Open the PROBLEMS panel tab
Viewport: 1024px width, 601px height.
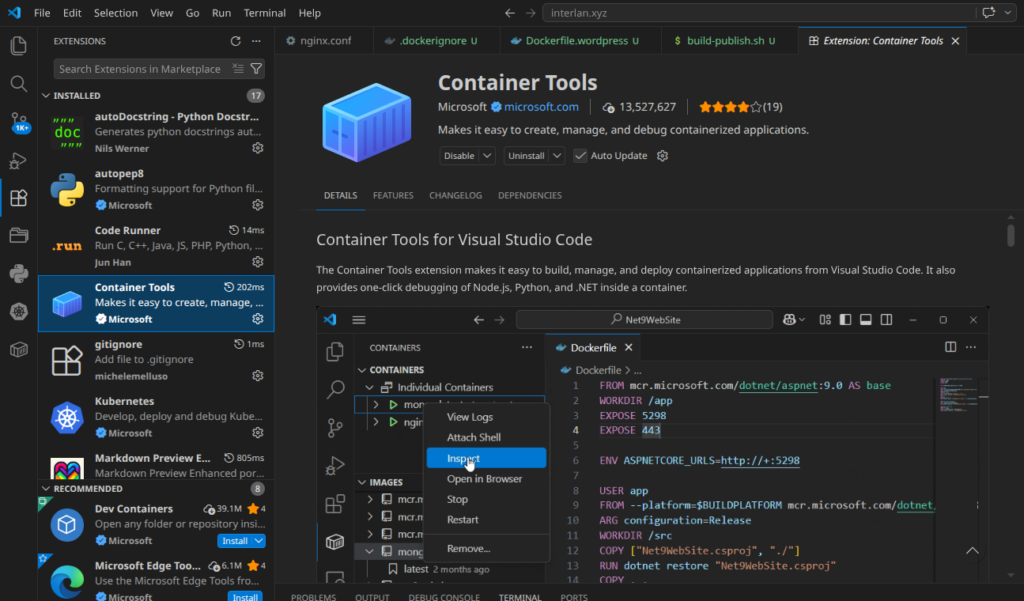click(313, 597)
